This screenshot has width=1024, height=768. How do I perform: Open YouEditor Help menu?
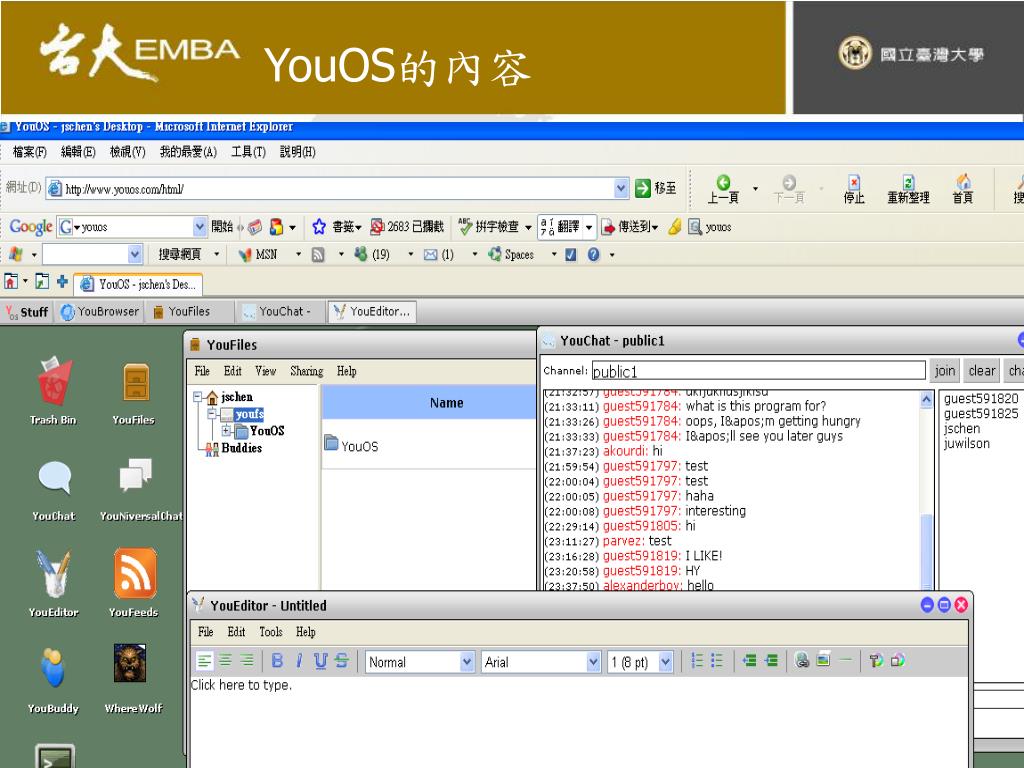pyautogui.click(x=306, y=632)
